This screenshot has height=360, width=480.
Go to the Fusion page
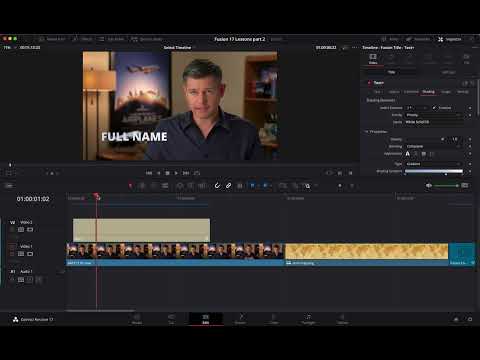coord(240,319)
